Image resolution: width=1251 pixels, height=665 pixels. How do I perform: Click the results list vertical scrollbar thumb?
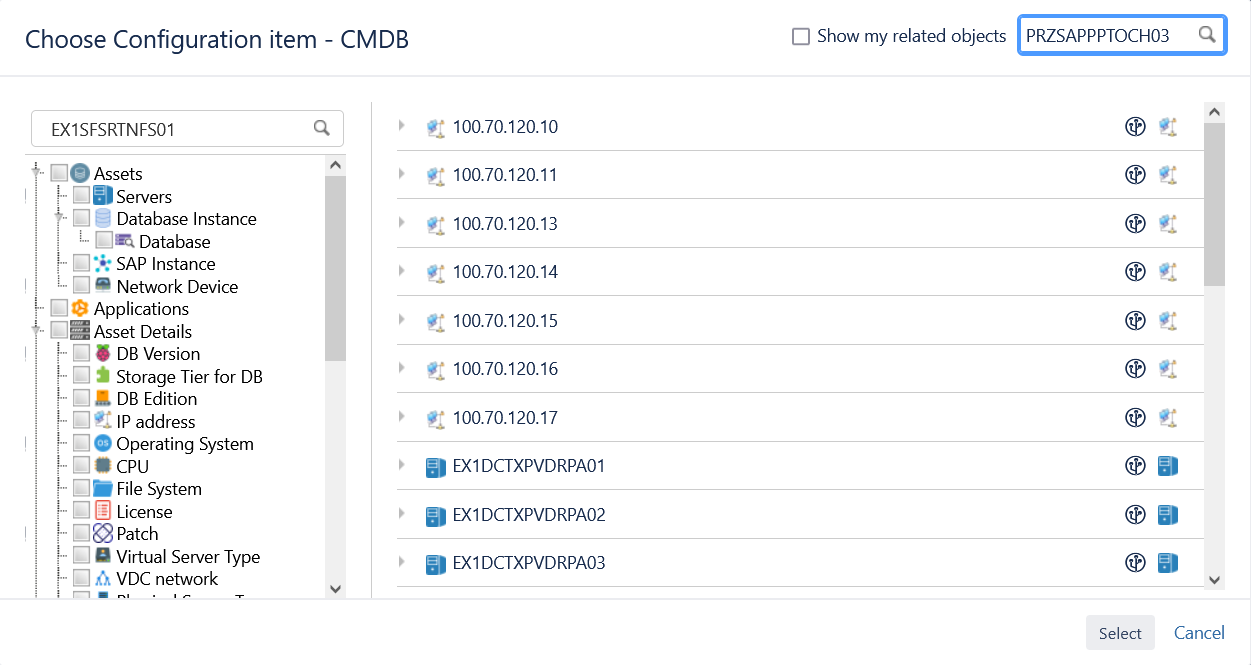1214,205
